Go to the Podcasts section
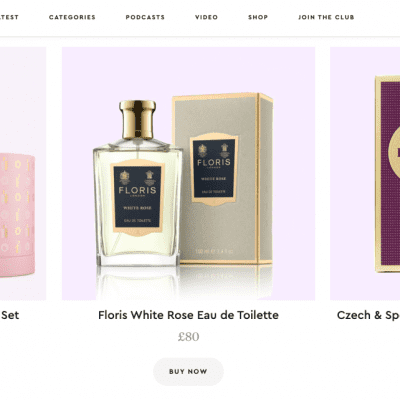Screen dimensions: 400x400 click(145, 17)
